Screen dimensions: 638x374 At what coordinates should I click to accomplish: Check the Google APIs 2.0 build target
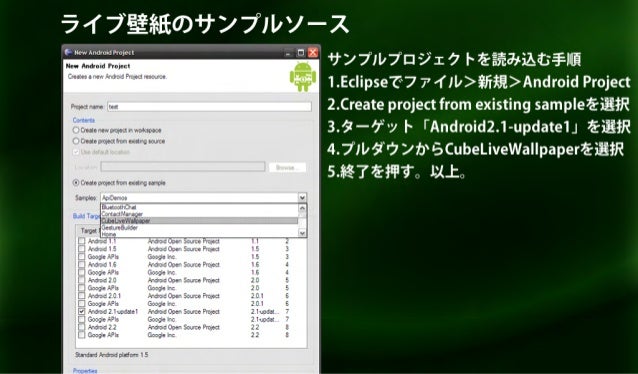[82, 288]
